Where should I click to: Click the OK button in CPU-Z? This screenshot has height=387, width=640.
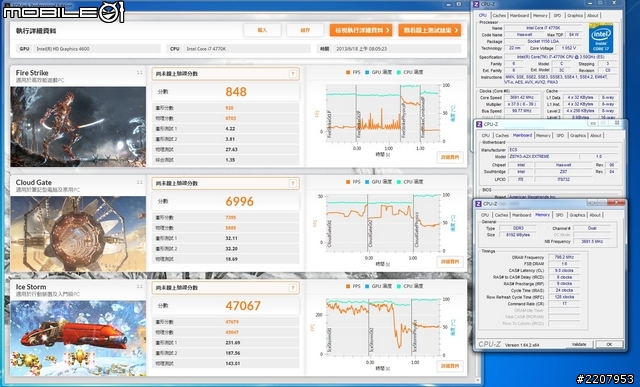(x=609, y=344)
